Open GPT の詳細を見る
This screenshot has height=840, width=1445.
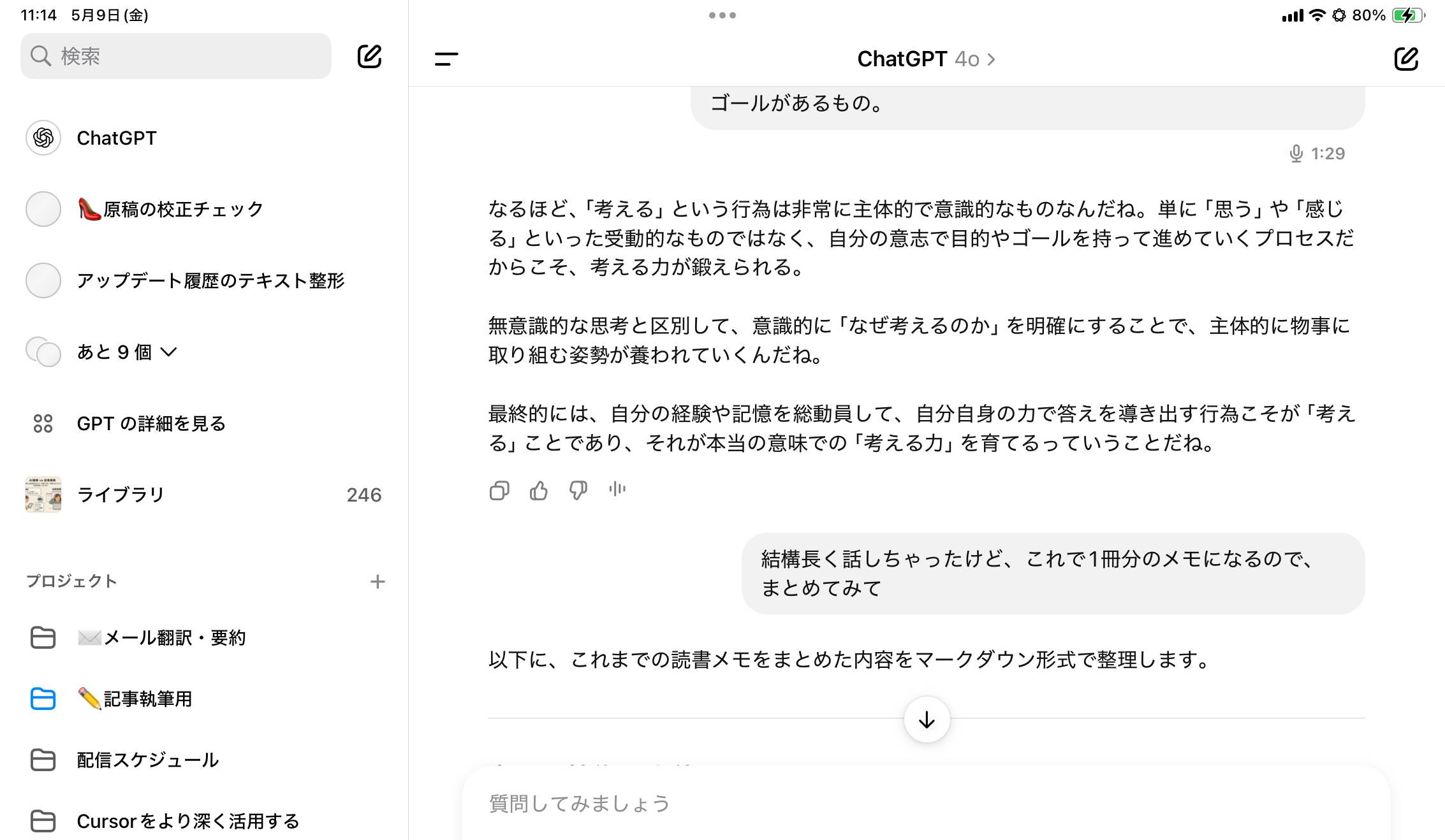coord(150,423)
